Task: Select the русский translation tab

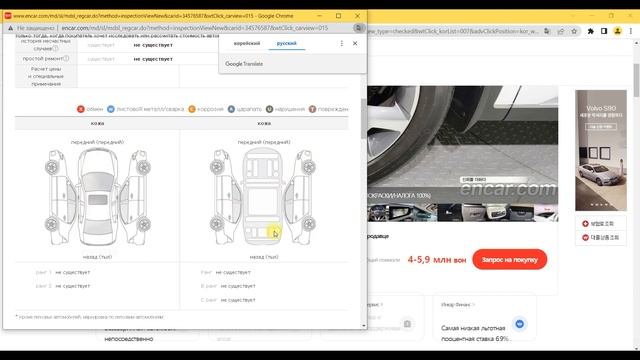Action: pyautogui.click(x=287, y=43)
